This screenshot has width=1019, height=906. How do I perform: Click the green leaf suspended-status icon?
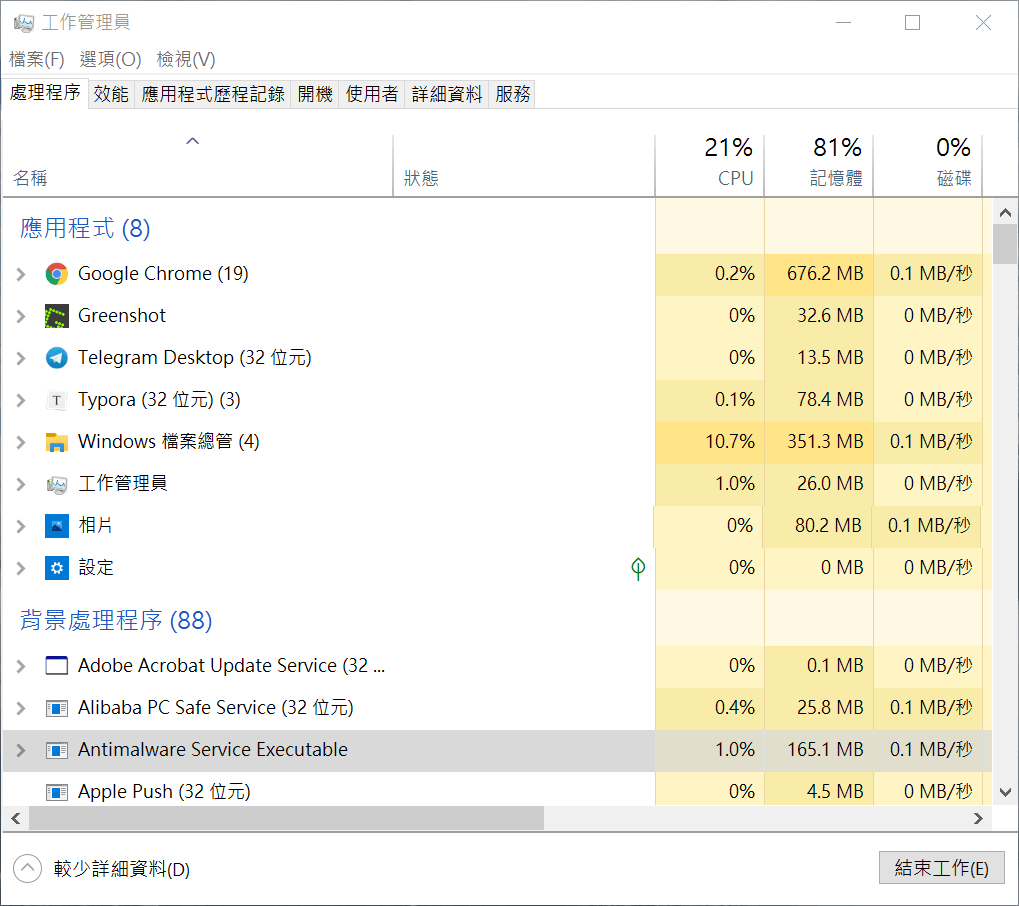pos(638,569)
